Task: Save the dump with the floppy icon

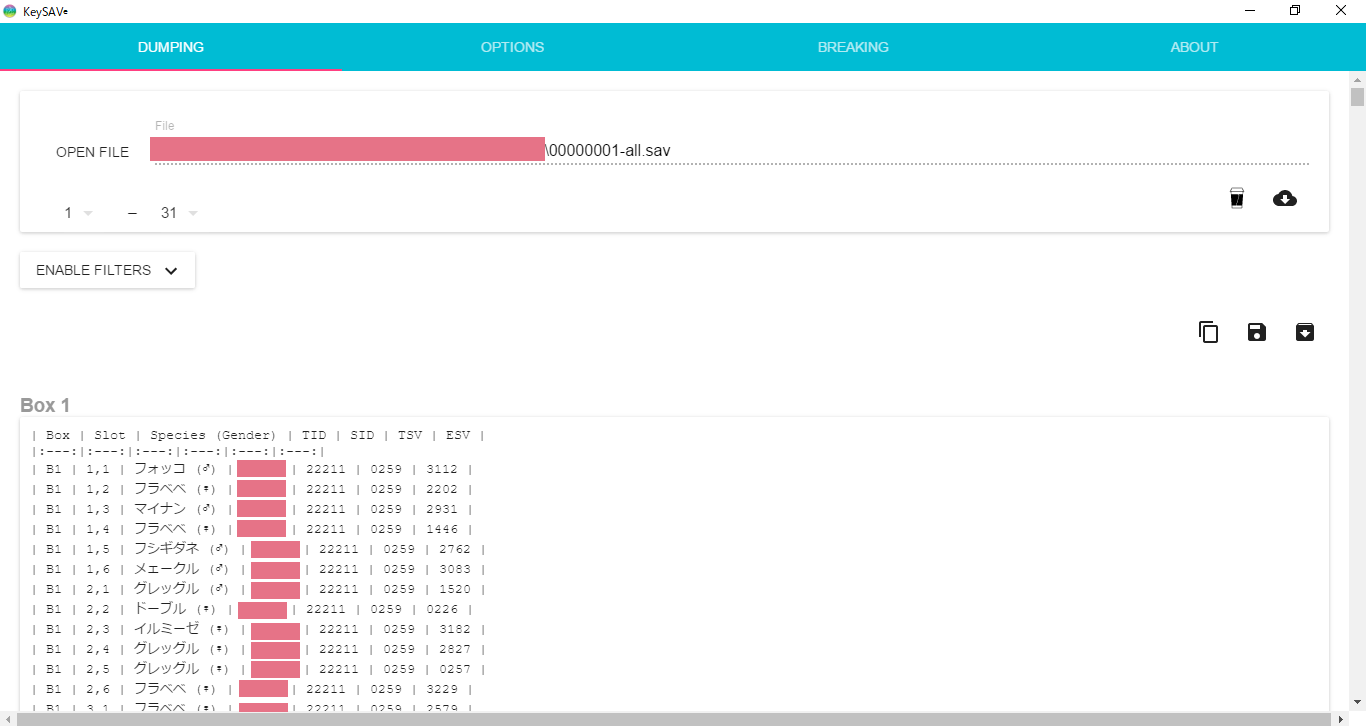Action: point(1257,332)
